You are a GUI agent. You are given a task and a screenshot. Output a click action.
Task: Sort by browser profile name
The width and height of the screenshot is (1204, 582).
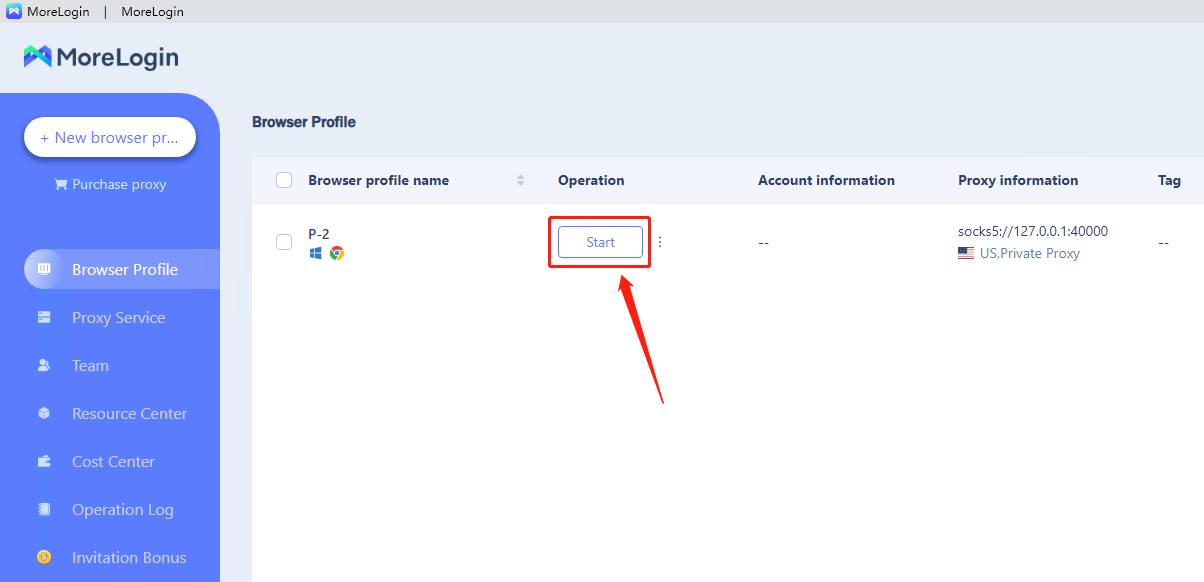point(520,180)
